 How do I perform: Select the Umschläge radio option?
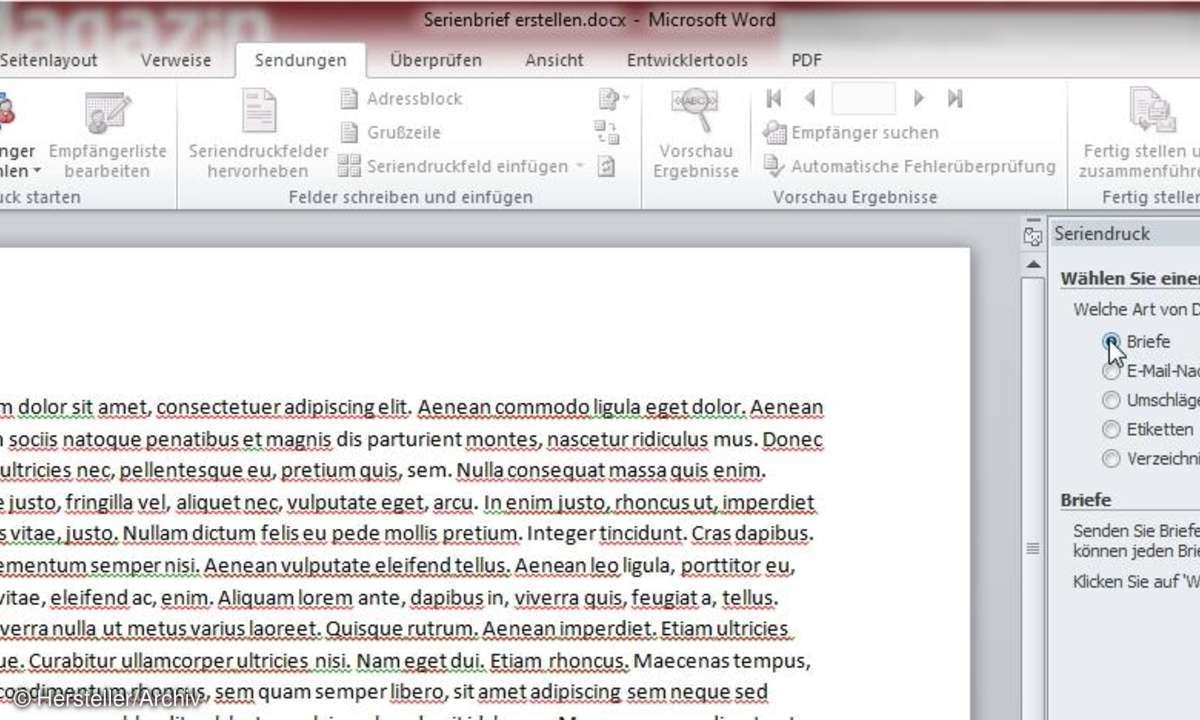point(1111,400)
